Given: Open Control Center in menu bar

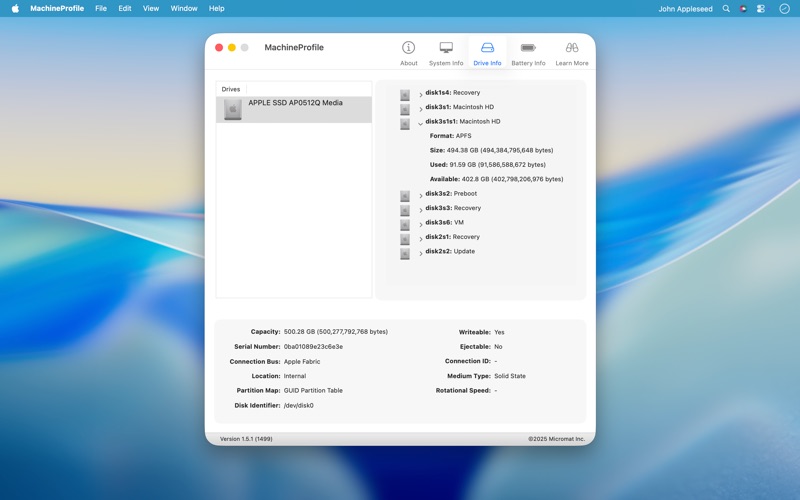Looking at the screenshot, I should pos(761,9).
